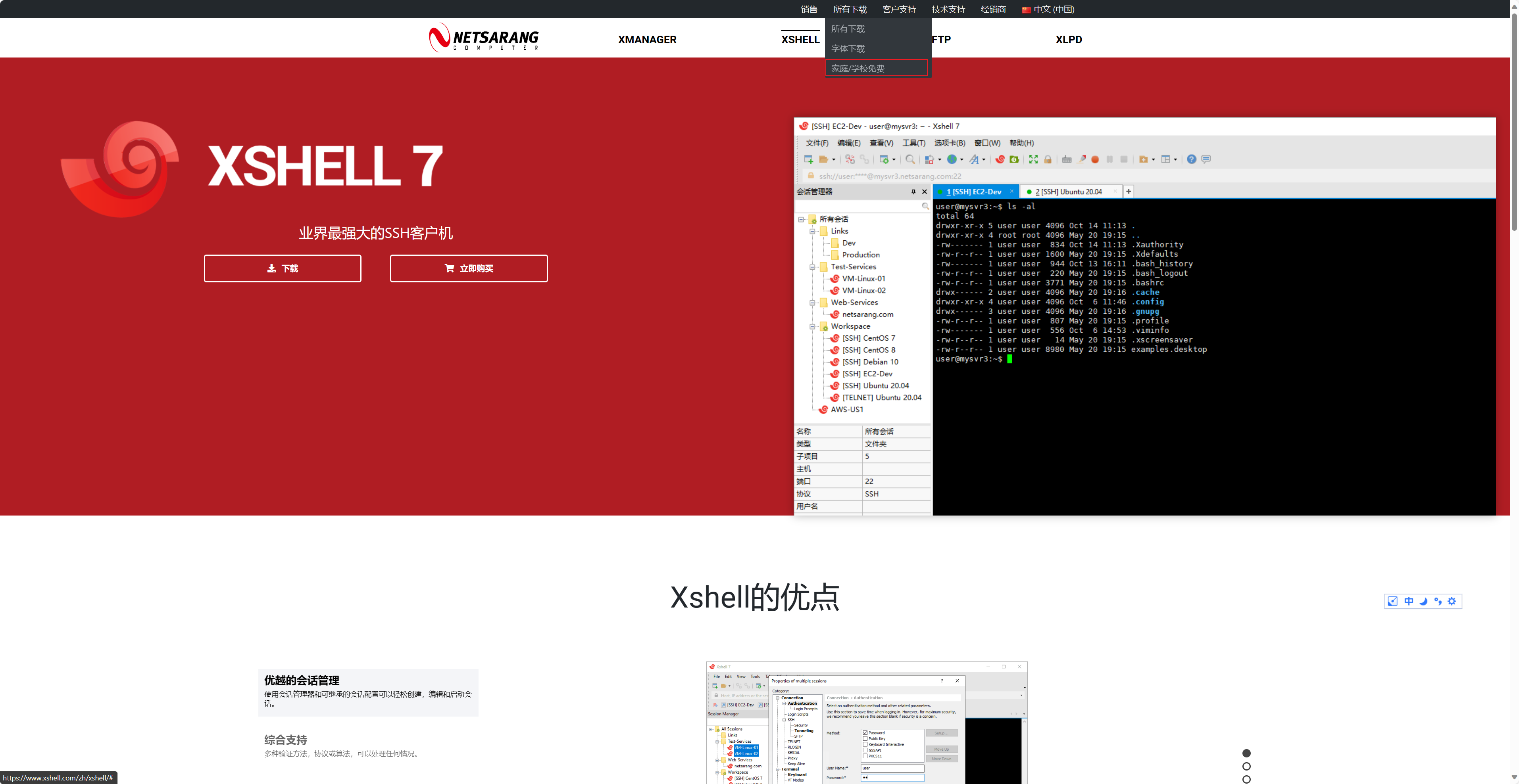
Task: Open the 客户支持 support link
Action: click(x=899, y=9)
